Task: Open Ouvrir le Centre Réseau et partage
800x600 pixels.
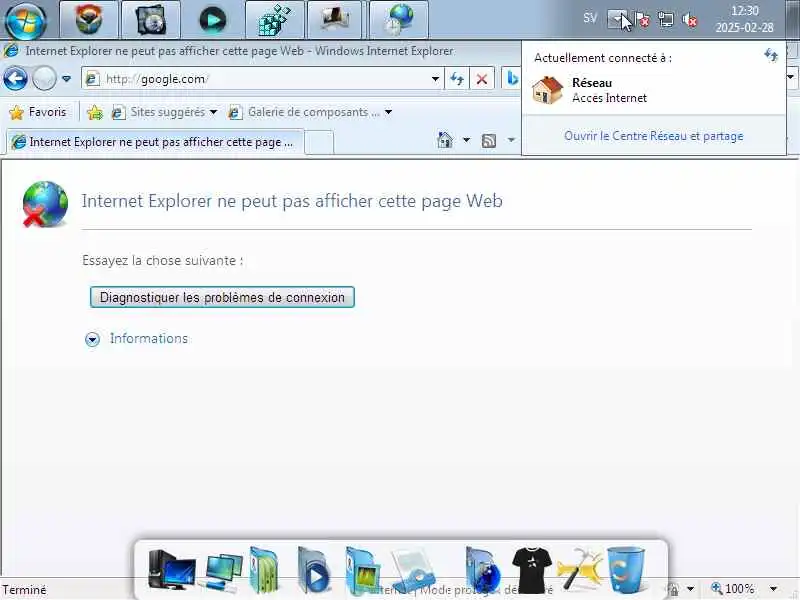Action: click(x=654, y=136)
